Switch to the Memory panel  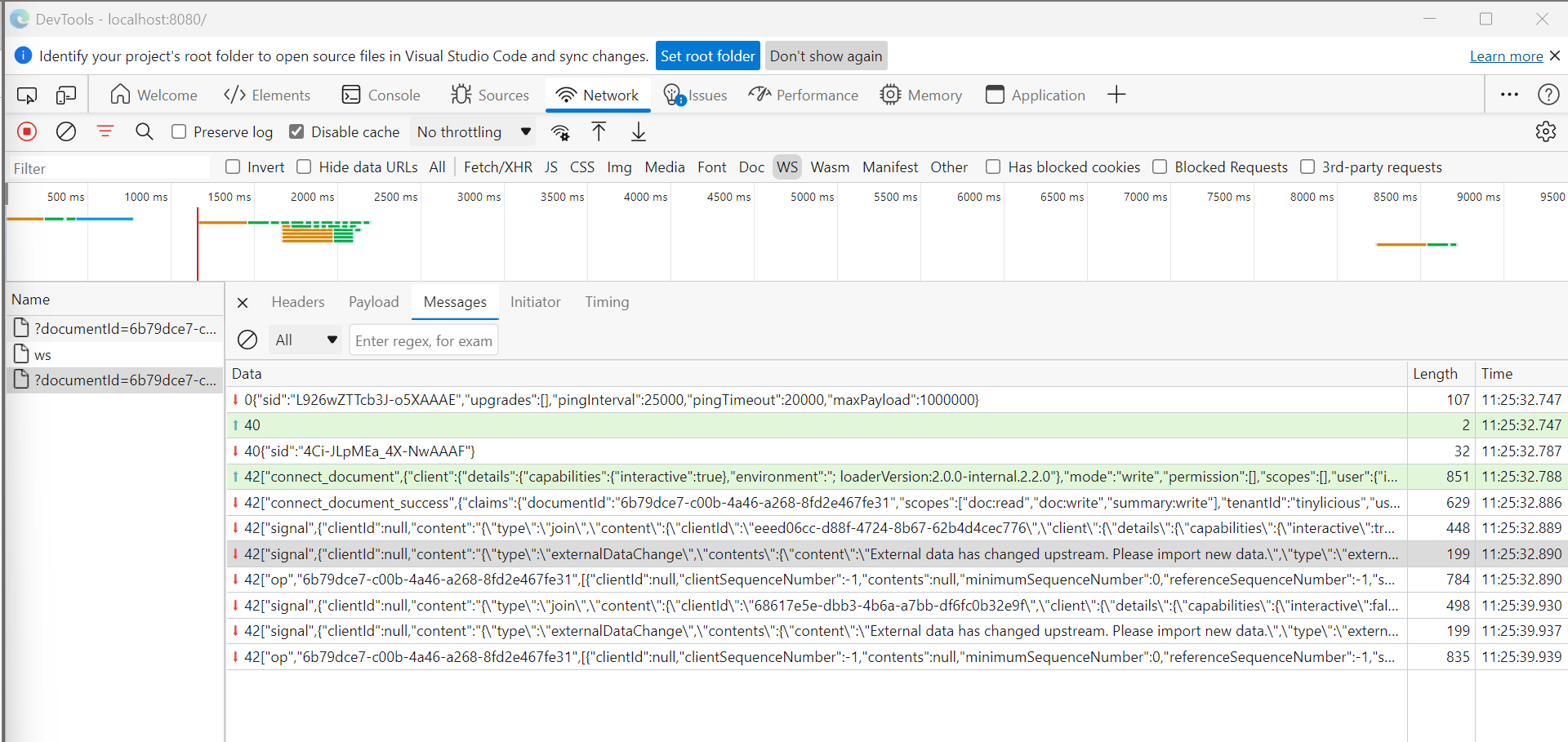point(921,94)
